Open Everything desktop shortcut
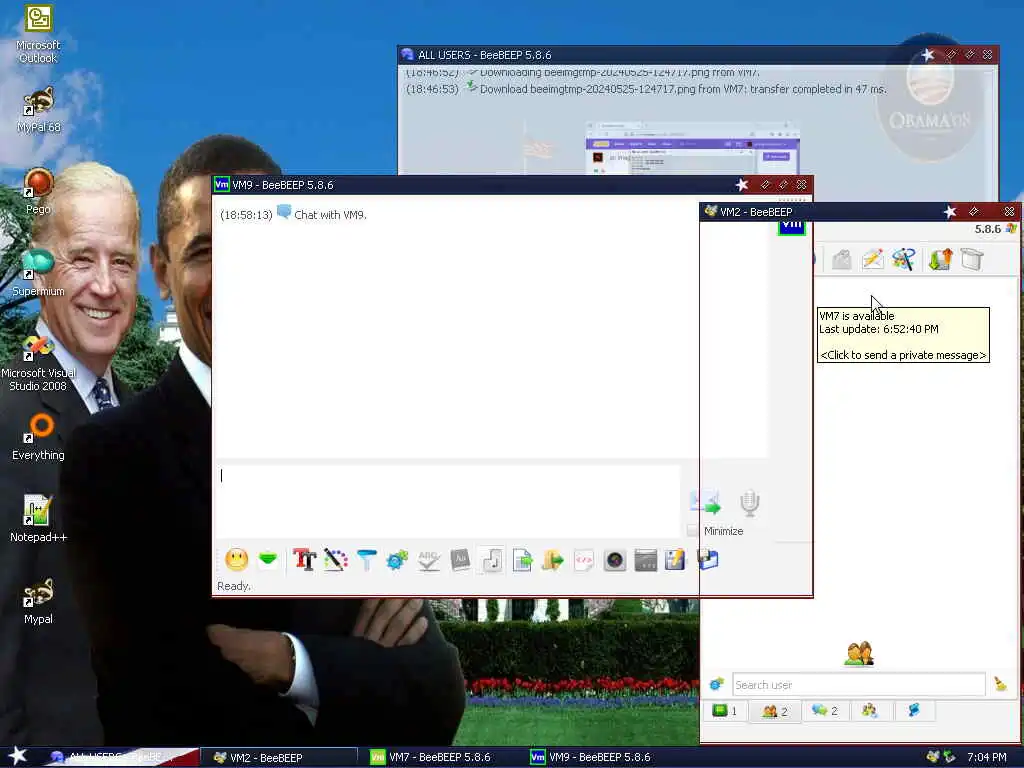Image resolution: width=1024 pixels, height=768 pixels. 38,437
